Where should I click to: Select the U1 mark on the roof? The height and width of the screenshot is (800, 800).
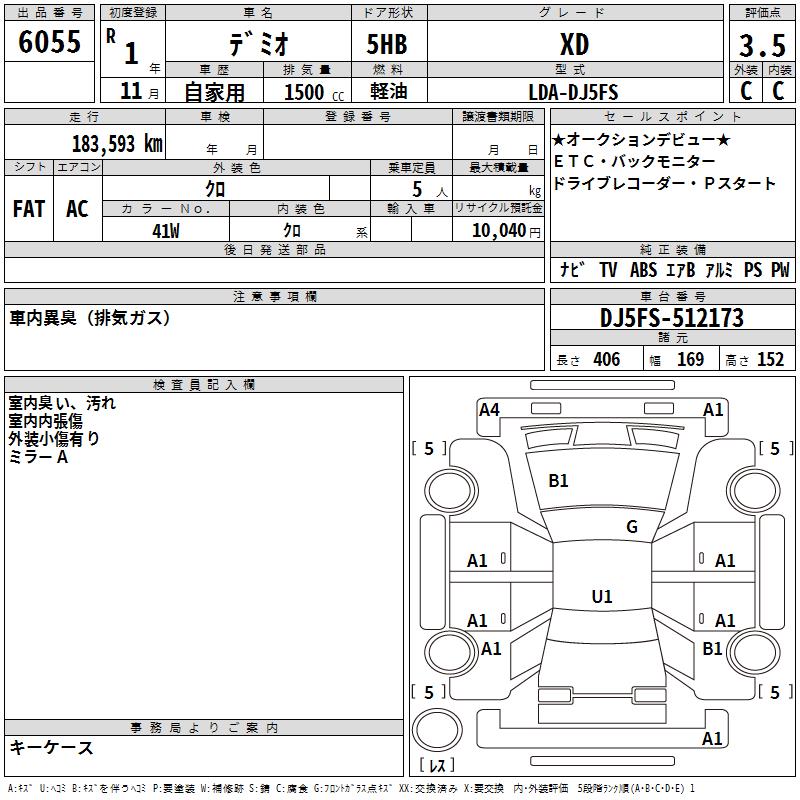(x=602, y=596)
